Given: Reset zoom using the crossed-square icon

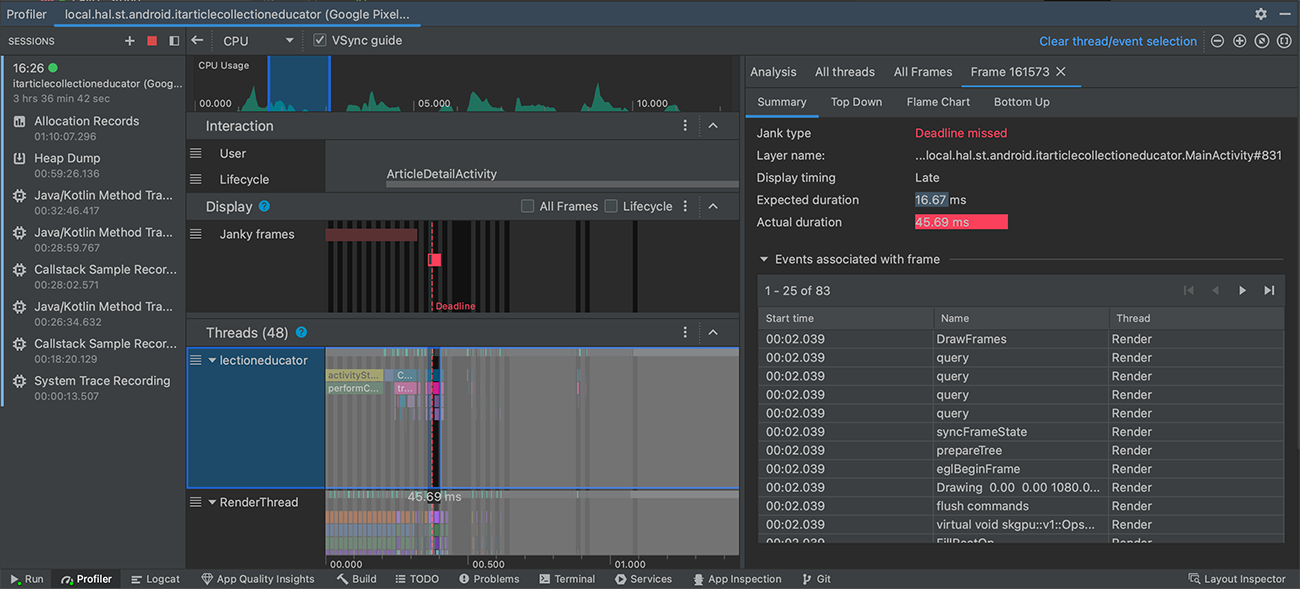Looking at the screenshot, I should point(1262,41).
